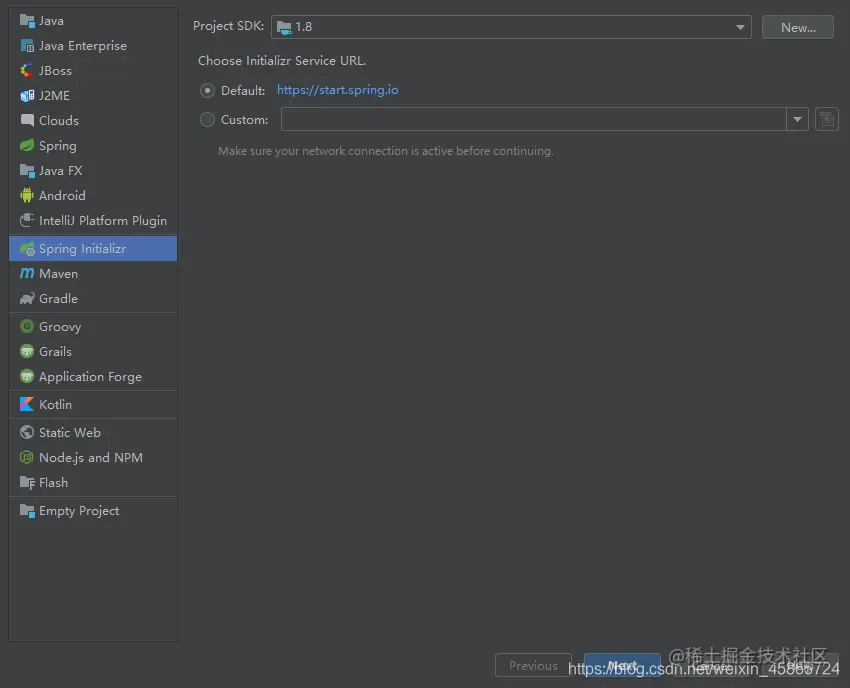Choose Static Web label
850x688 pixels.
tap(70, 433)
